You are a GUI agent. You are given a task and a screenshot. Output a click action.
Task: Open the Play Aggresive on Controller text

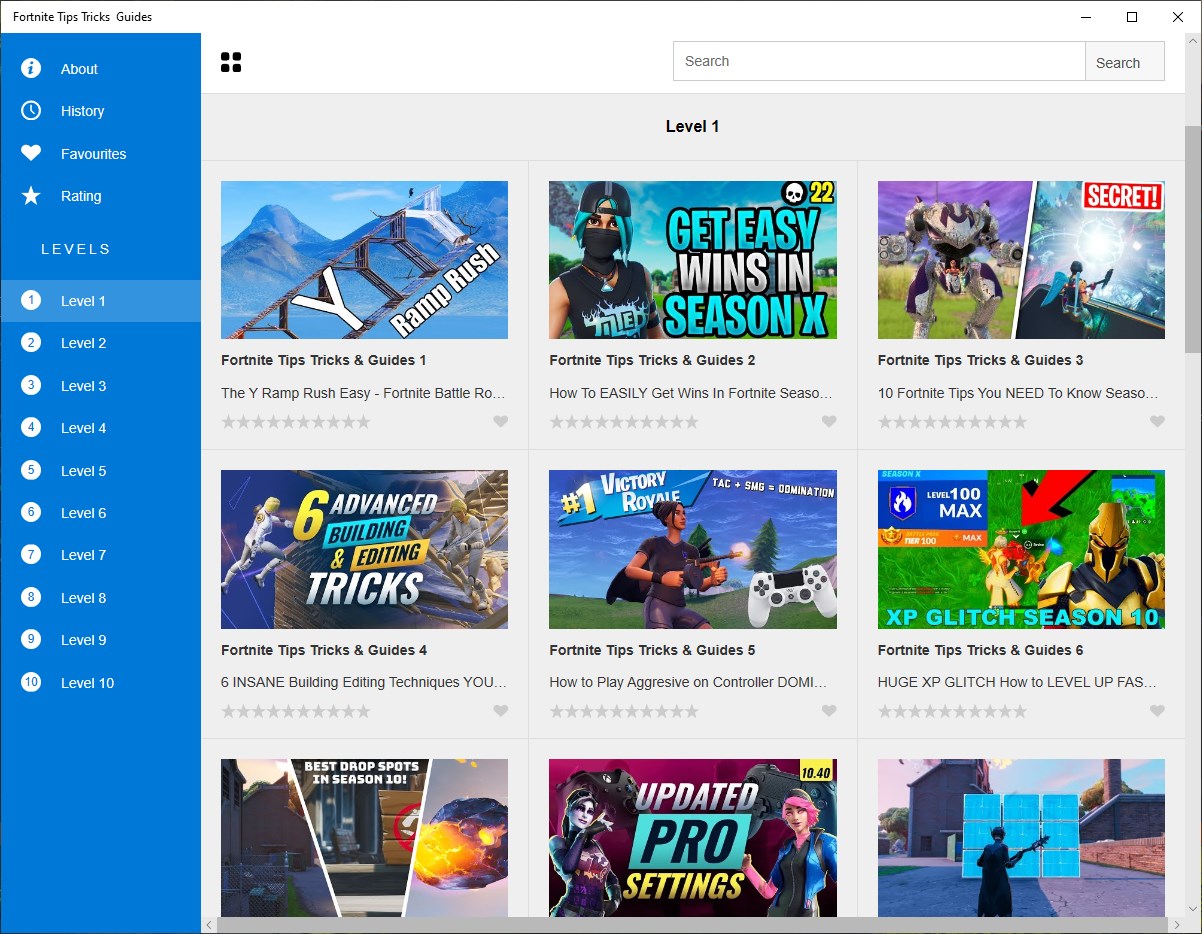click(688, 682)
